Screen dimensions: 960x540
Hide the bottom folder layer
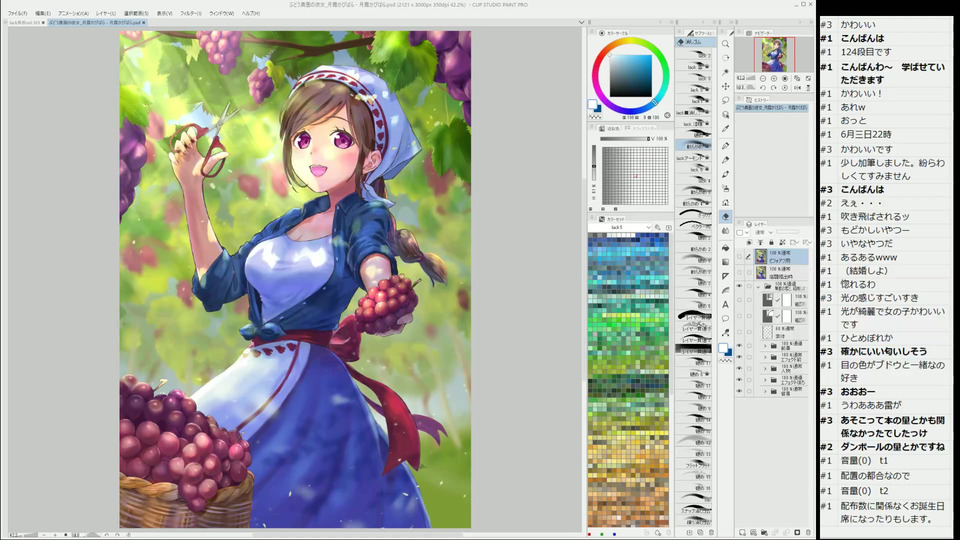tap(739, 391)
